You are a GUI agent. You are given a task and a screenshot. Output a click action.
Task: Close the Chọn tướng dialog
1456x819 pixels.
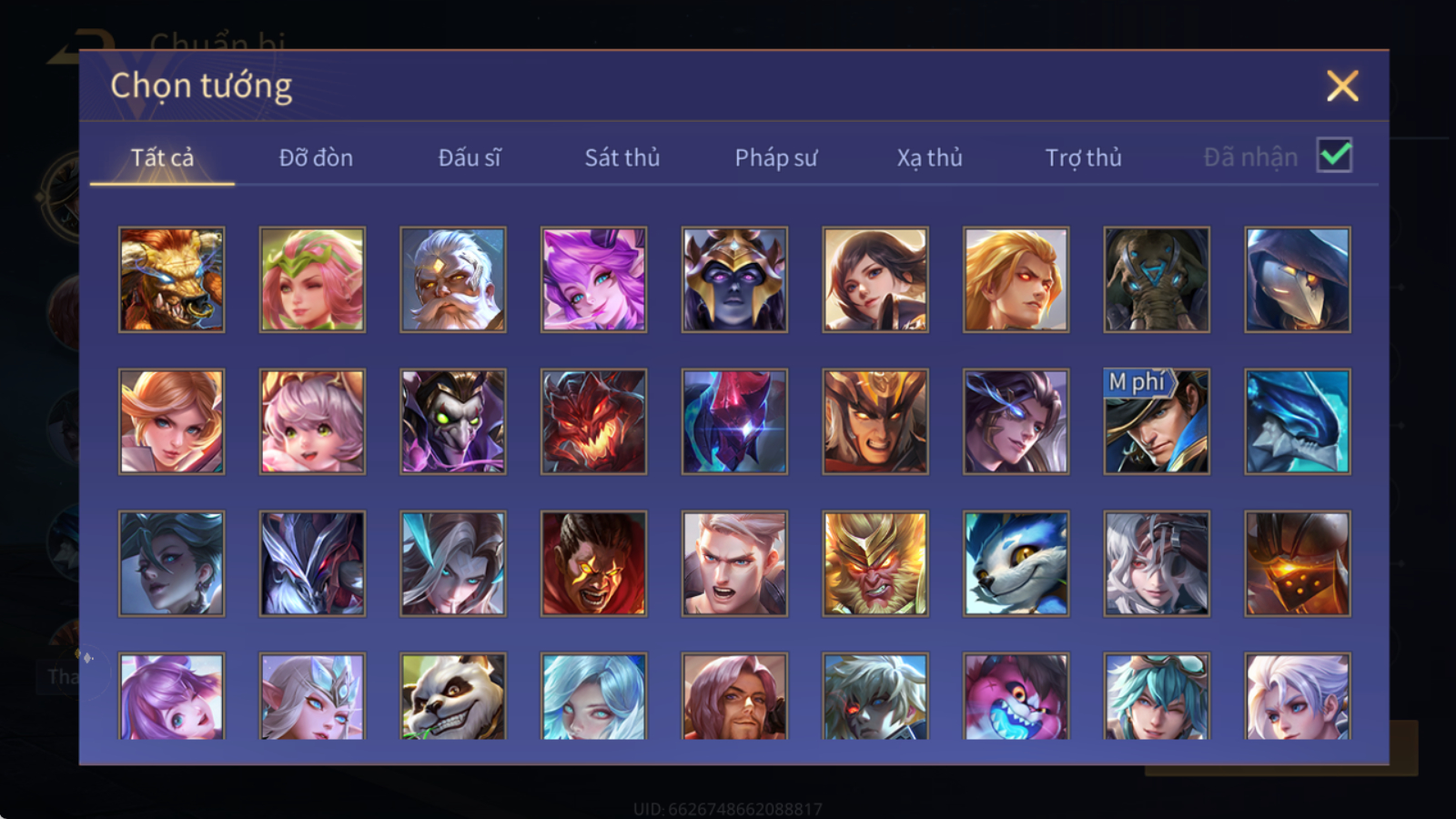pos(1342,86)
